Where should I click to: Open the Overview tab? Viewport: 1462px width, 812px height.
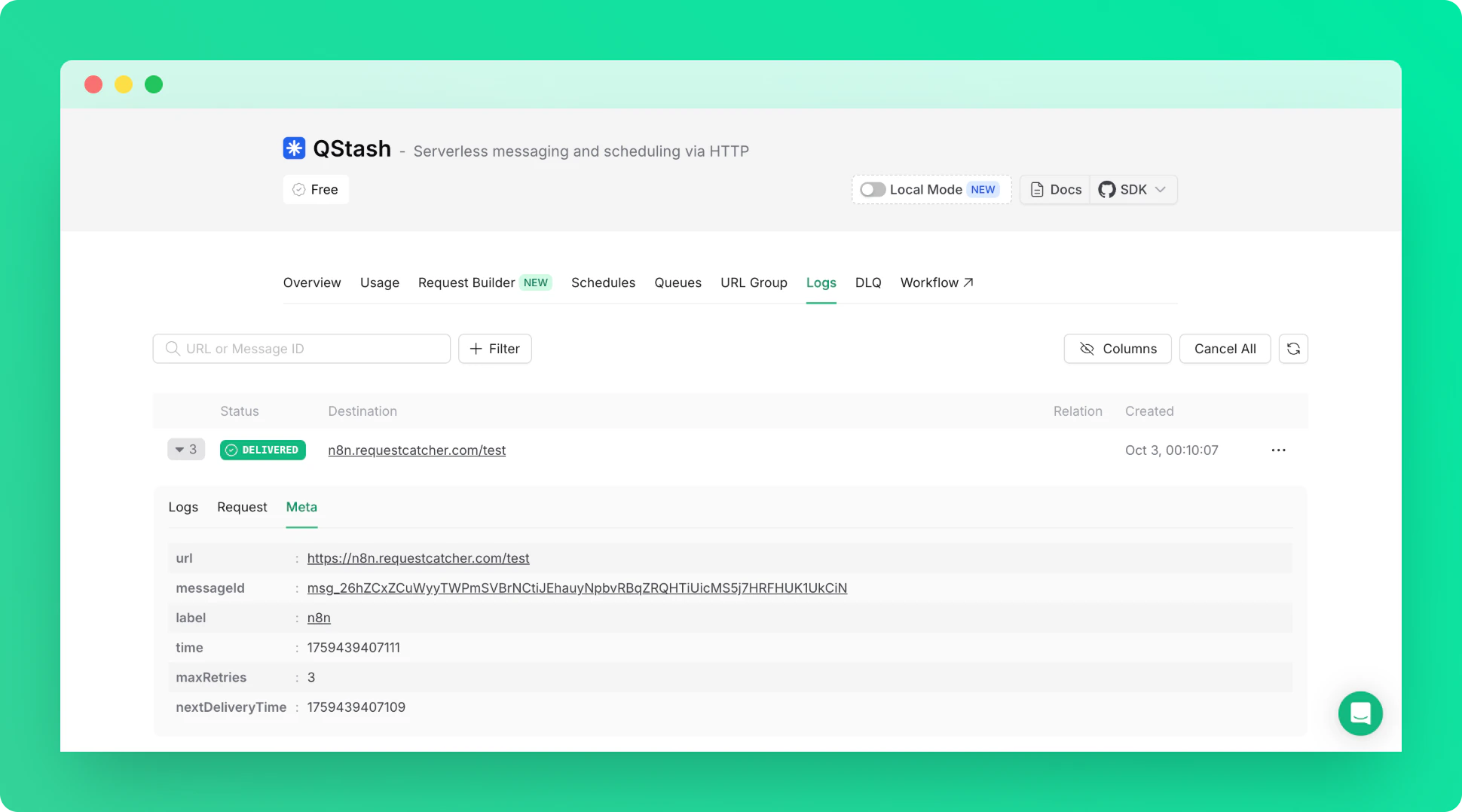(312, 282)
